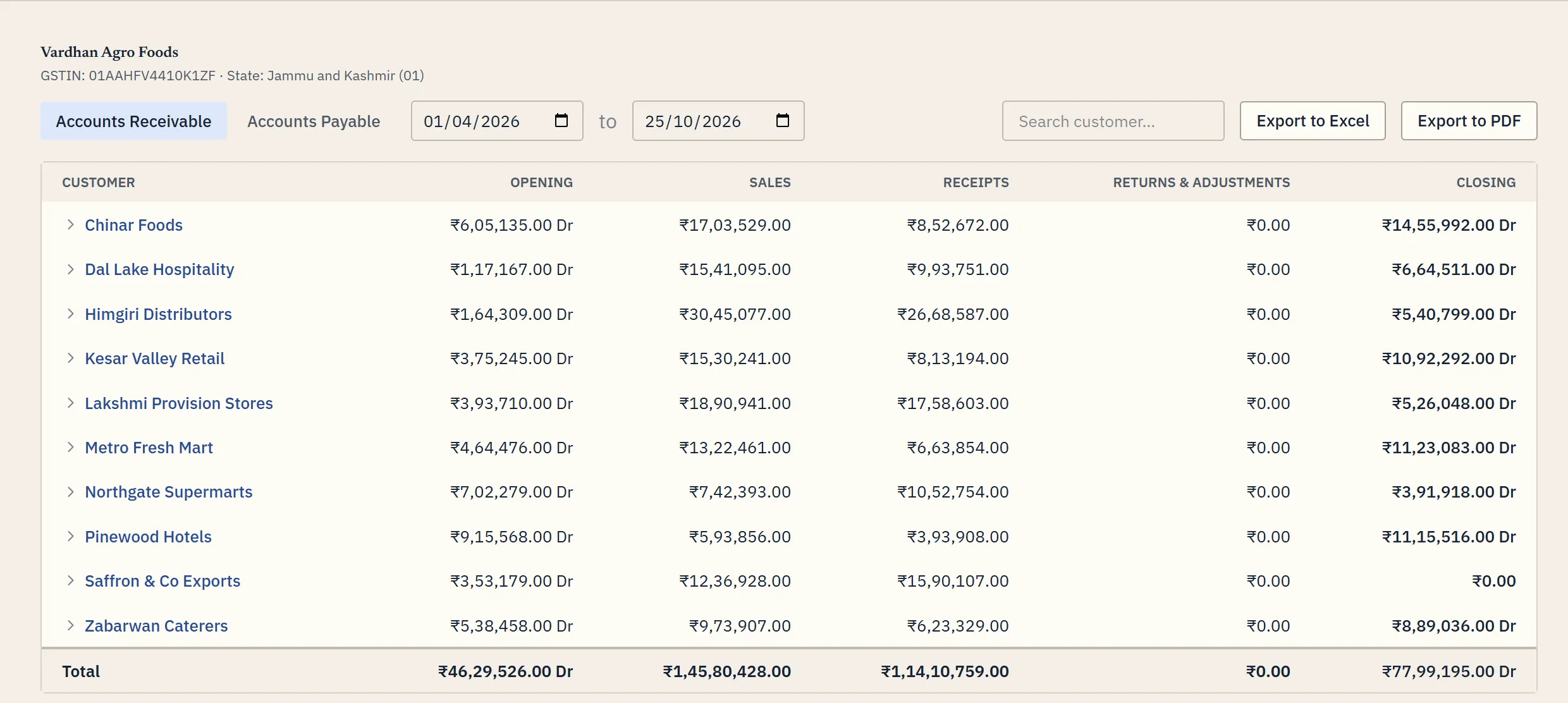The width and height of the screenshot is (1568, 703).
Task: Open the Zabarwan Caterers link
Action: tap(156, 626)
